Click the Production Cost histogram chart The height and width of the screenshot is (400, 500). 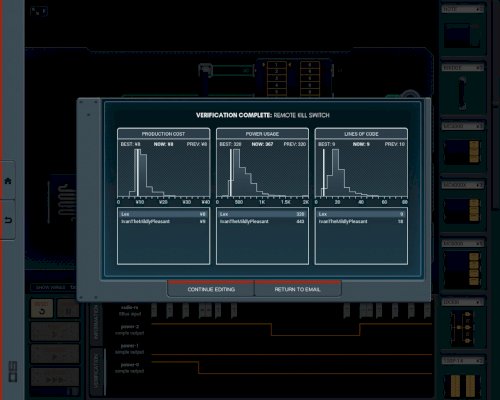point(164,173)
